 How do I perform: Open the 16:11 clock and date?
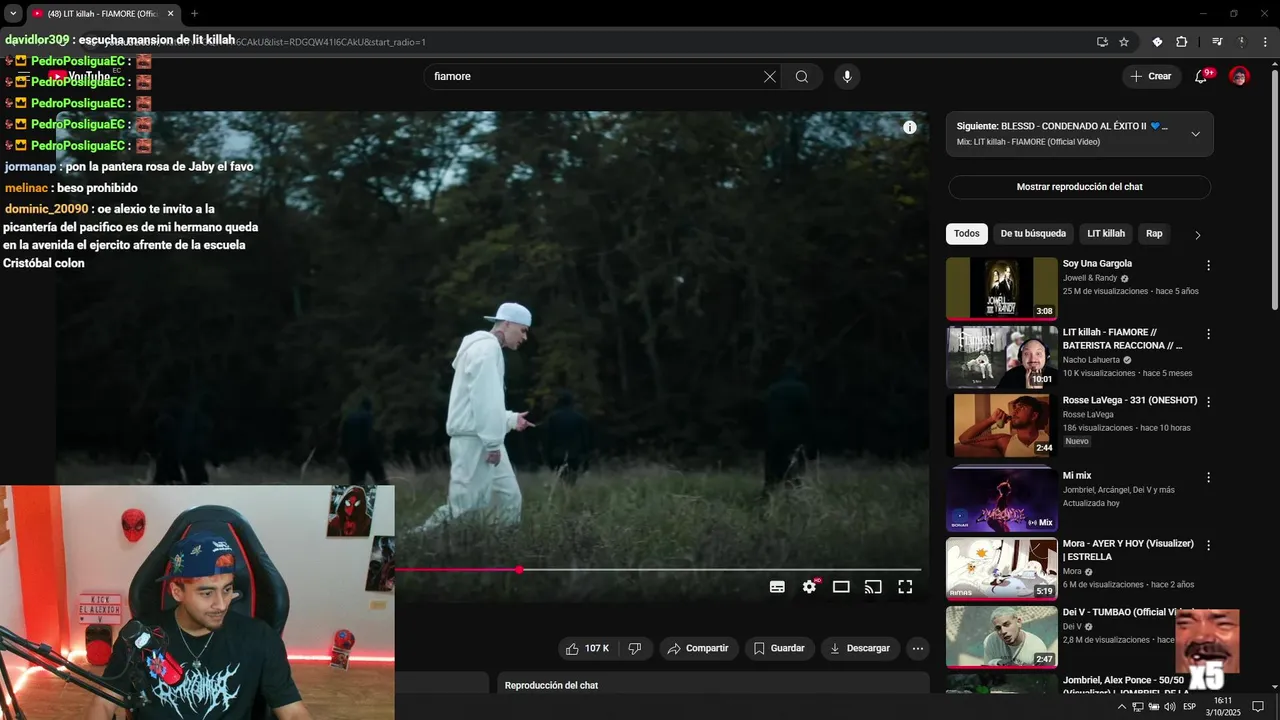tap(1223, 706)
